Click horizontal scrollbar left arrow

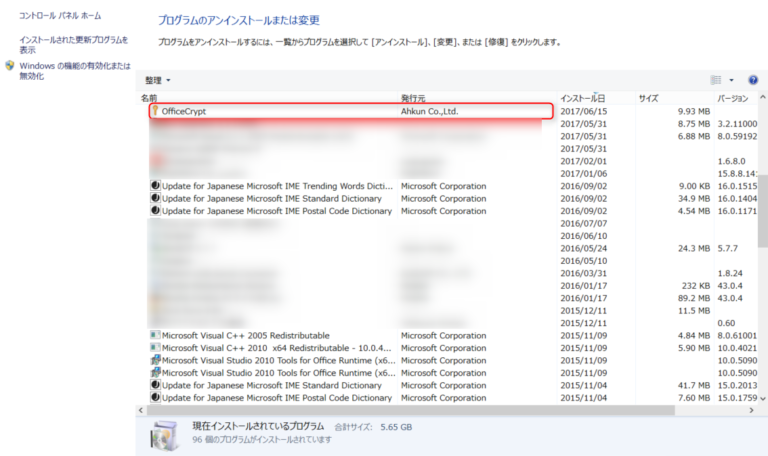point(141,410)
